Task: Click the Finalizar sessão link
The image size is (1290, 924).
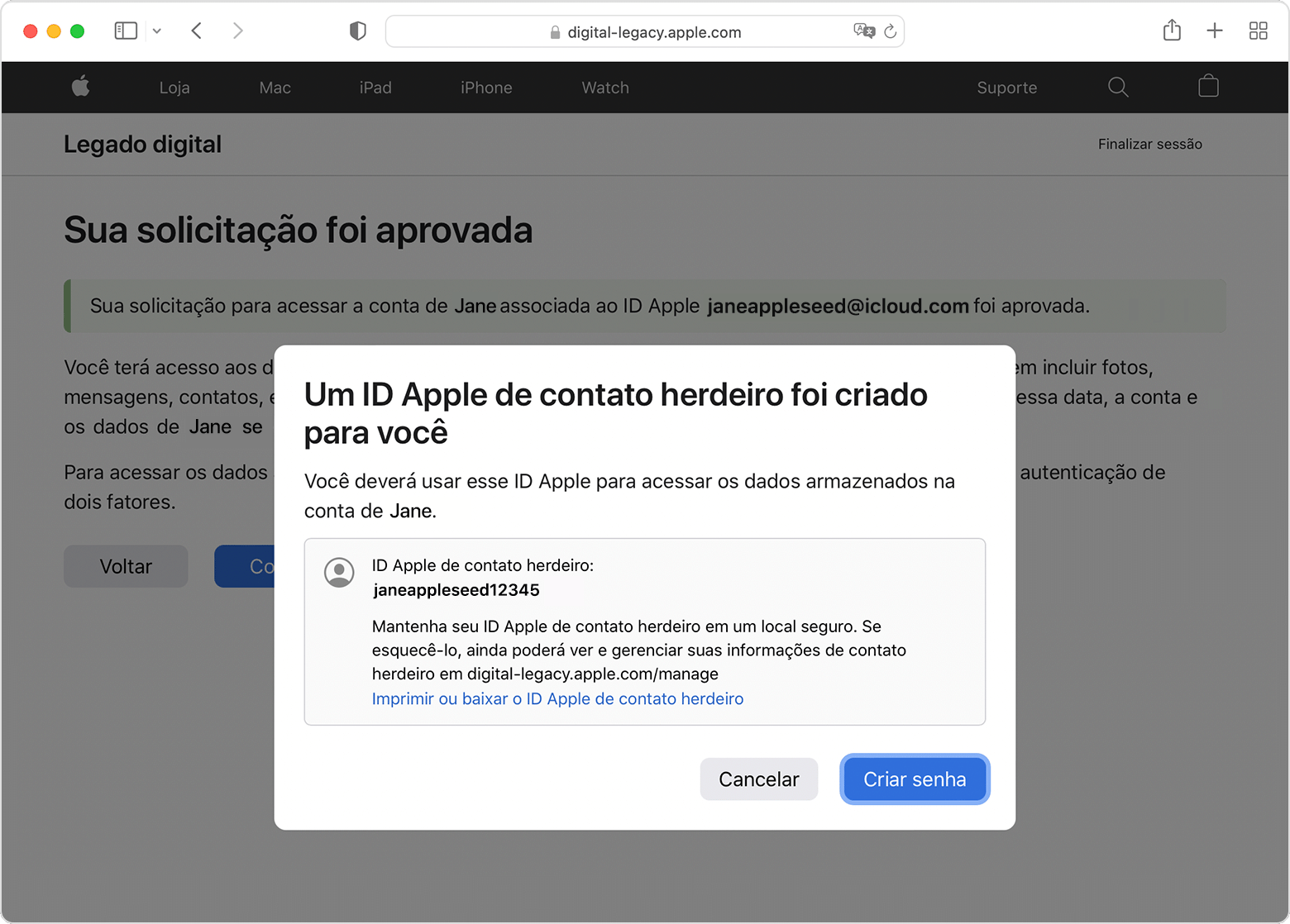Action: (1150, 144)
